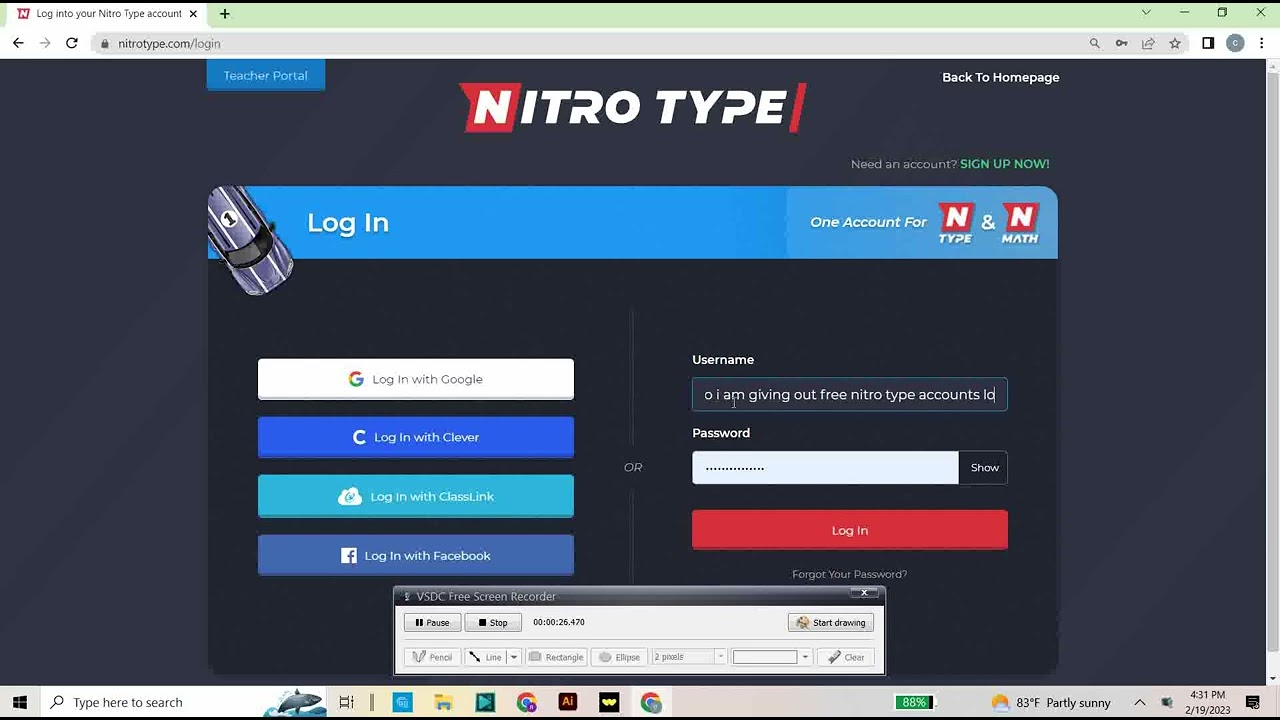Viewport: 1280px width, 720px height.
Task: Log In with Clever
Action: [416, 437]
